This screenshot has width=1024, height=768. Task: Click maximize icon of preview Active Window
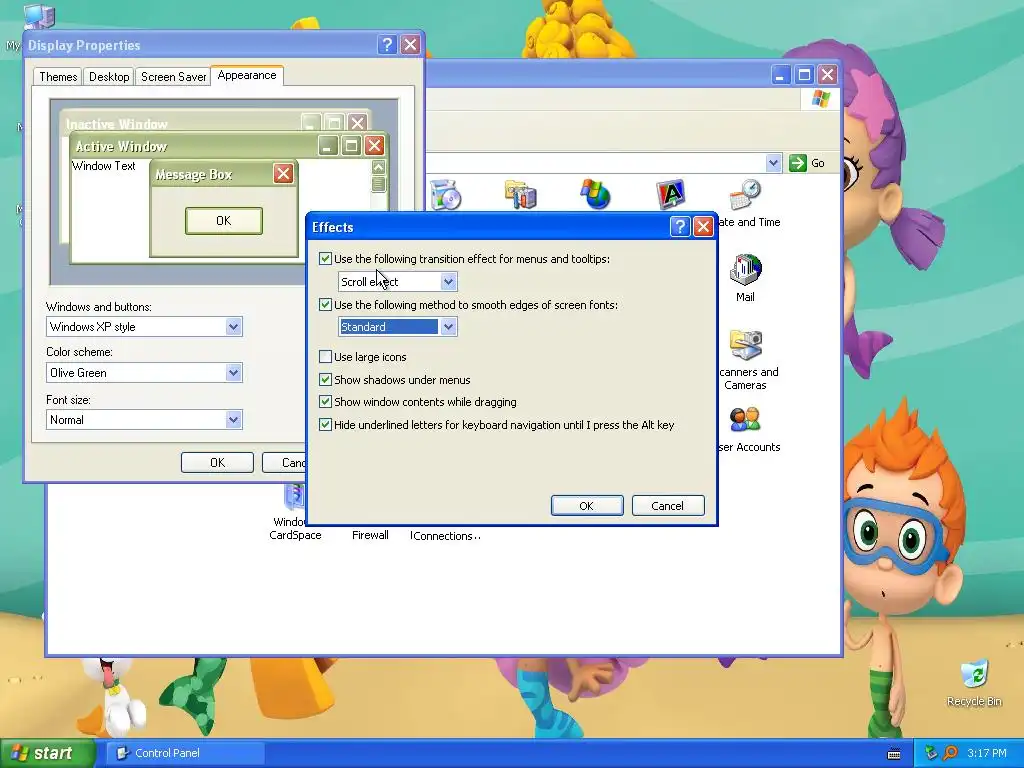click(x=351, y=146)
